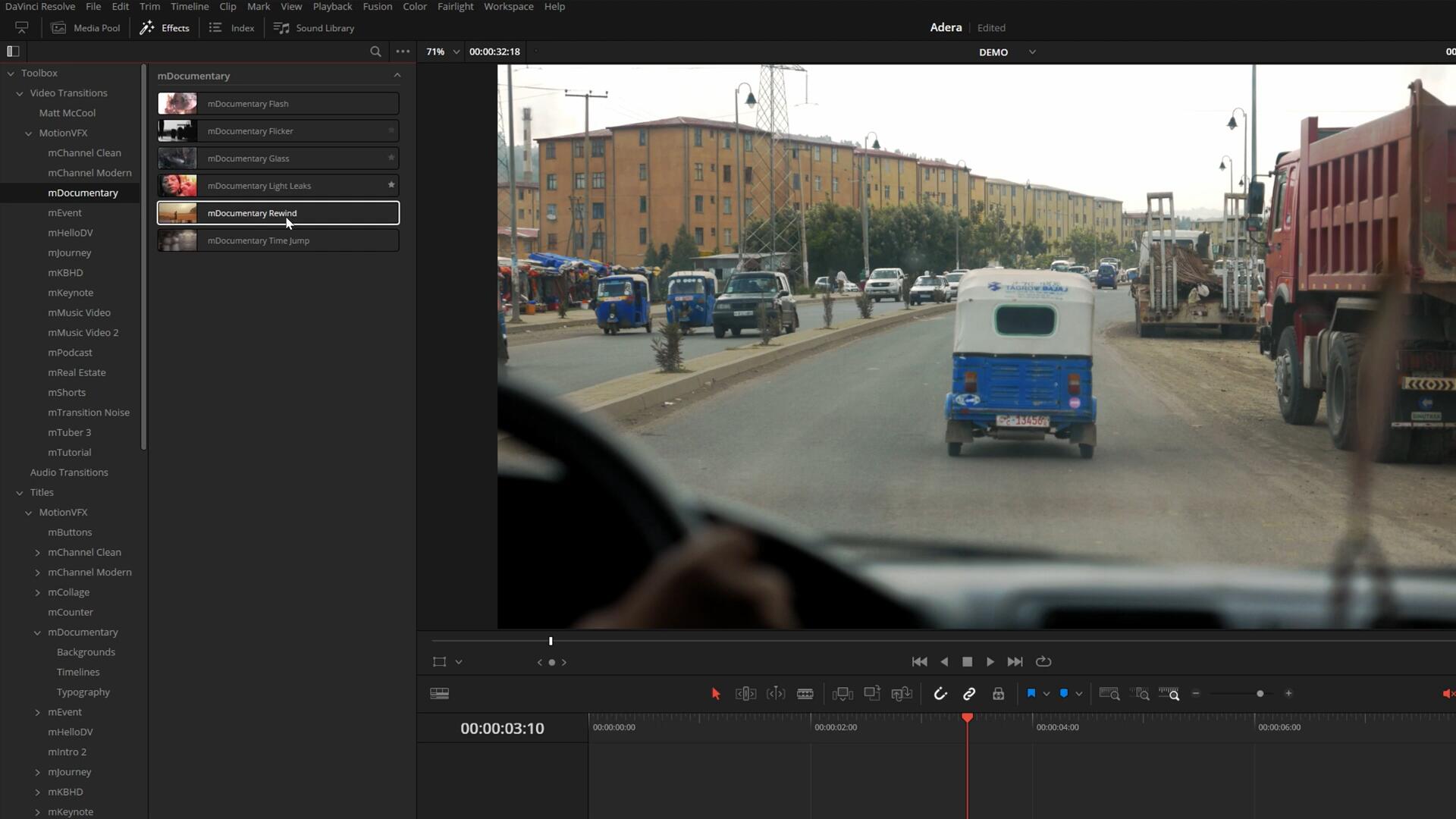The image size is (1456, 819).
Task: Open viewer zoom 71% dropdown
Action: 456,52
